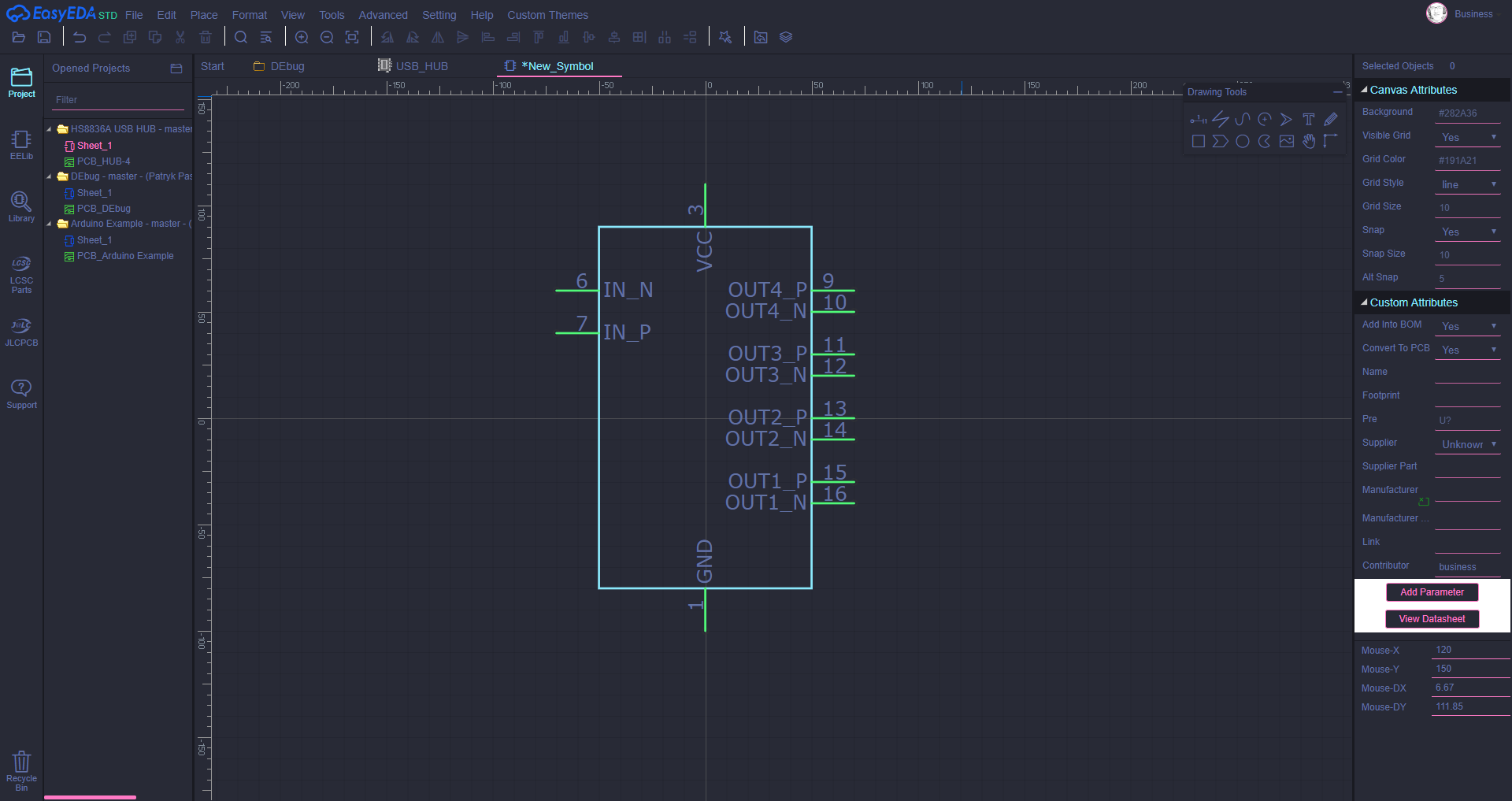The image size is (1512, 801).
Task: Collapse the Custom Attributes section
Action: tap(1364, 302)
